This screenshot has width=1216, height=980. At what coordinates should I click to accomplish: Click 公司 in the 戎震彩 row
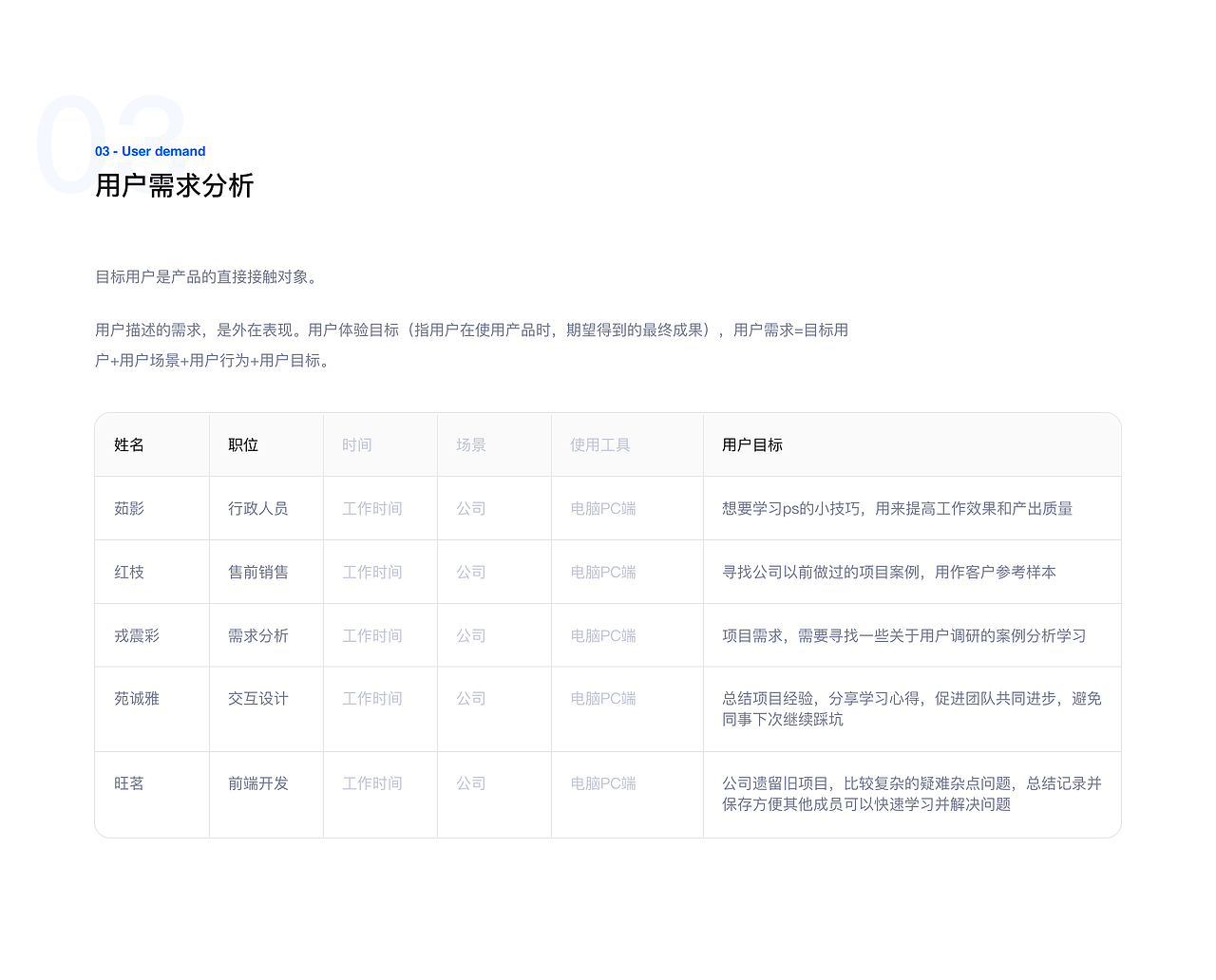tap(471, 636)
